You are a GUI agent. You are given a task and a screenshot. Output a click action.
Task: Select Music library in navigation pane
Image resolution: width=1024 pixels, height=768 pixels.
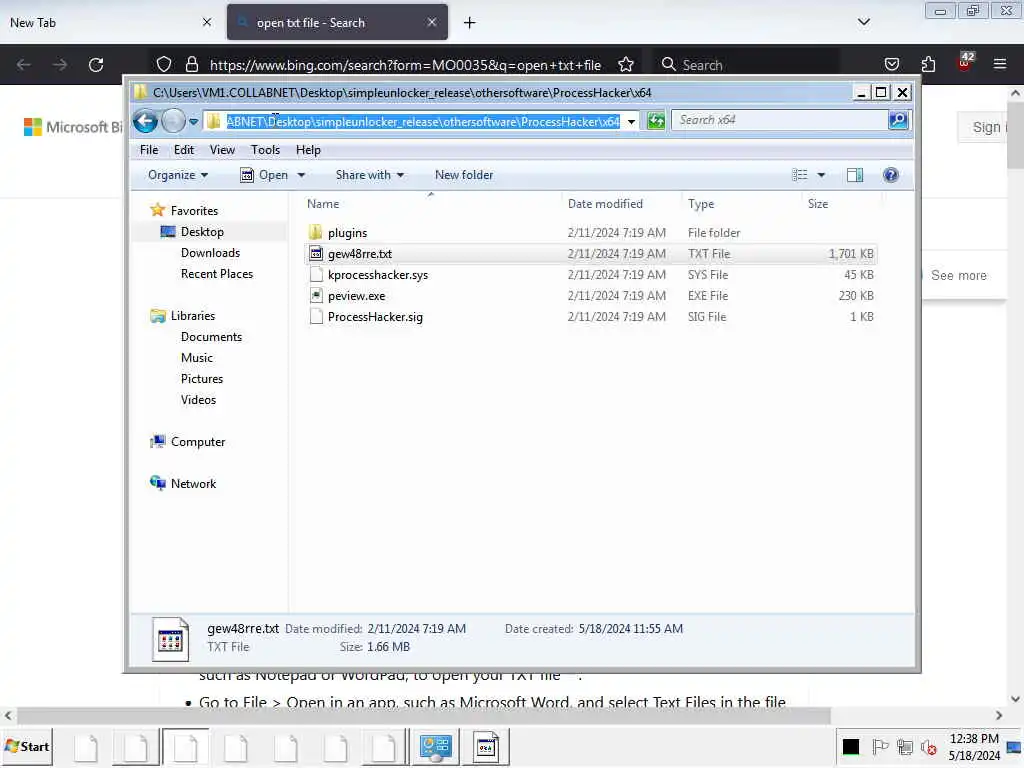(197, 358)
